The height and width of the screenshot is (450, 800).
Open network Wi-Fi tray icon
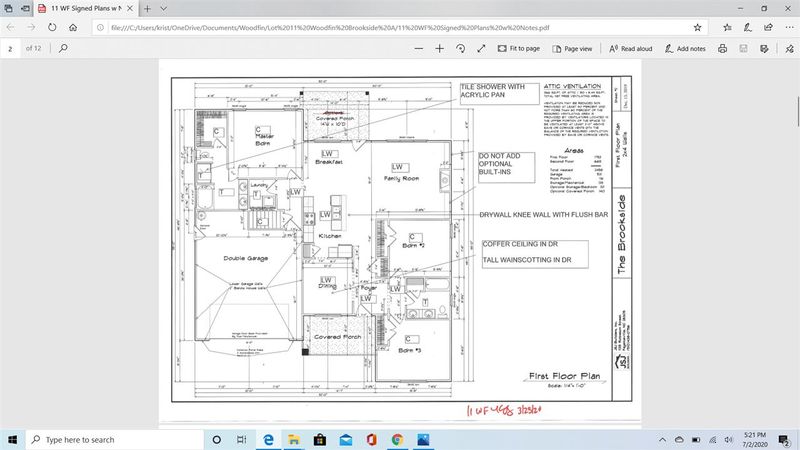713,439
